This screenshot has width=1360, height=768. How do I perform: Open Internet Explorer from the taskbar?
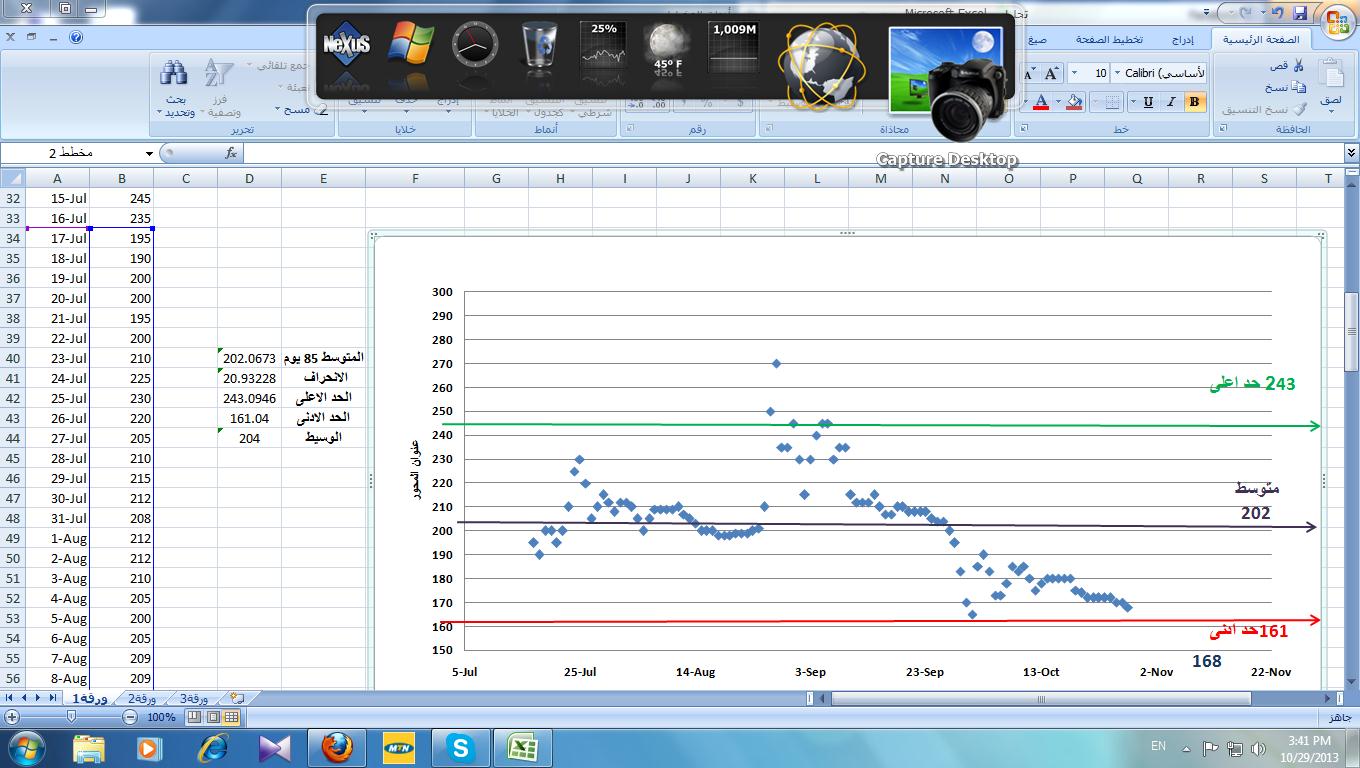coord(213,747)
